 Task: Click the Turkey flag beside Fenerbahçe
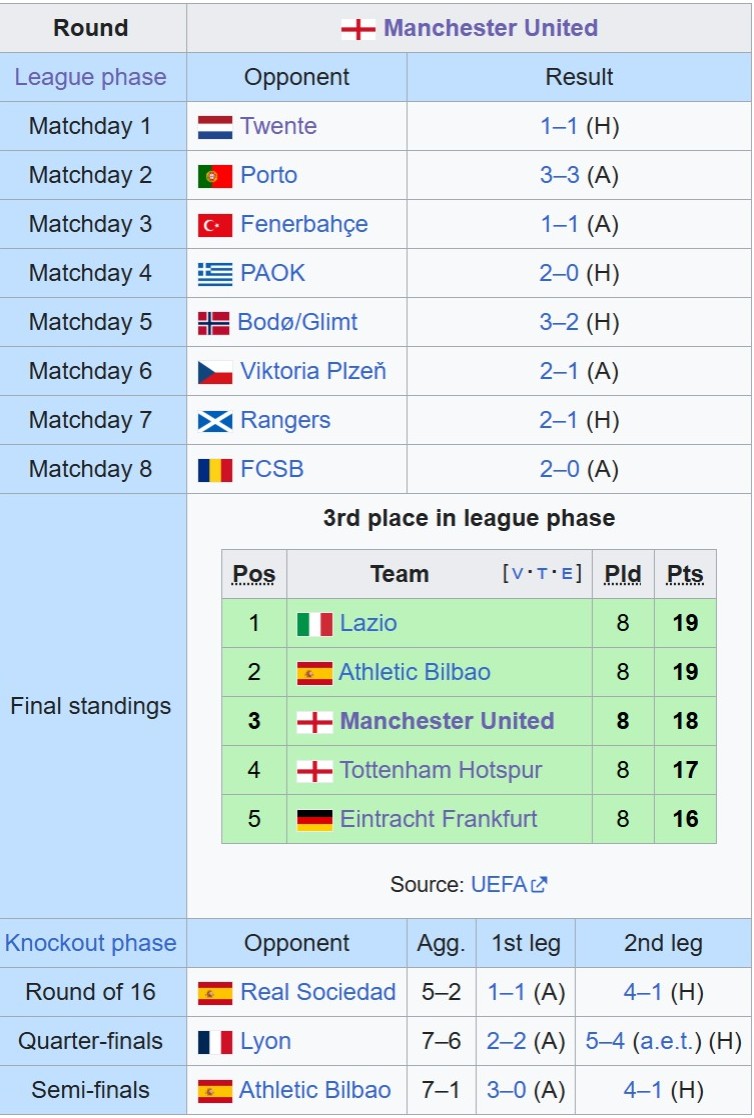pos(215,225)
